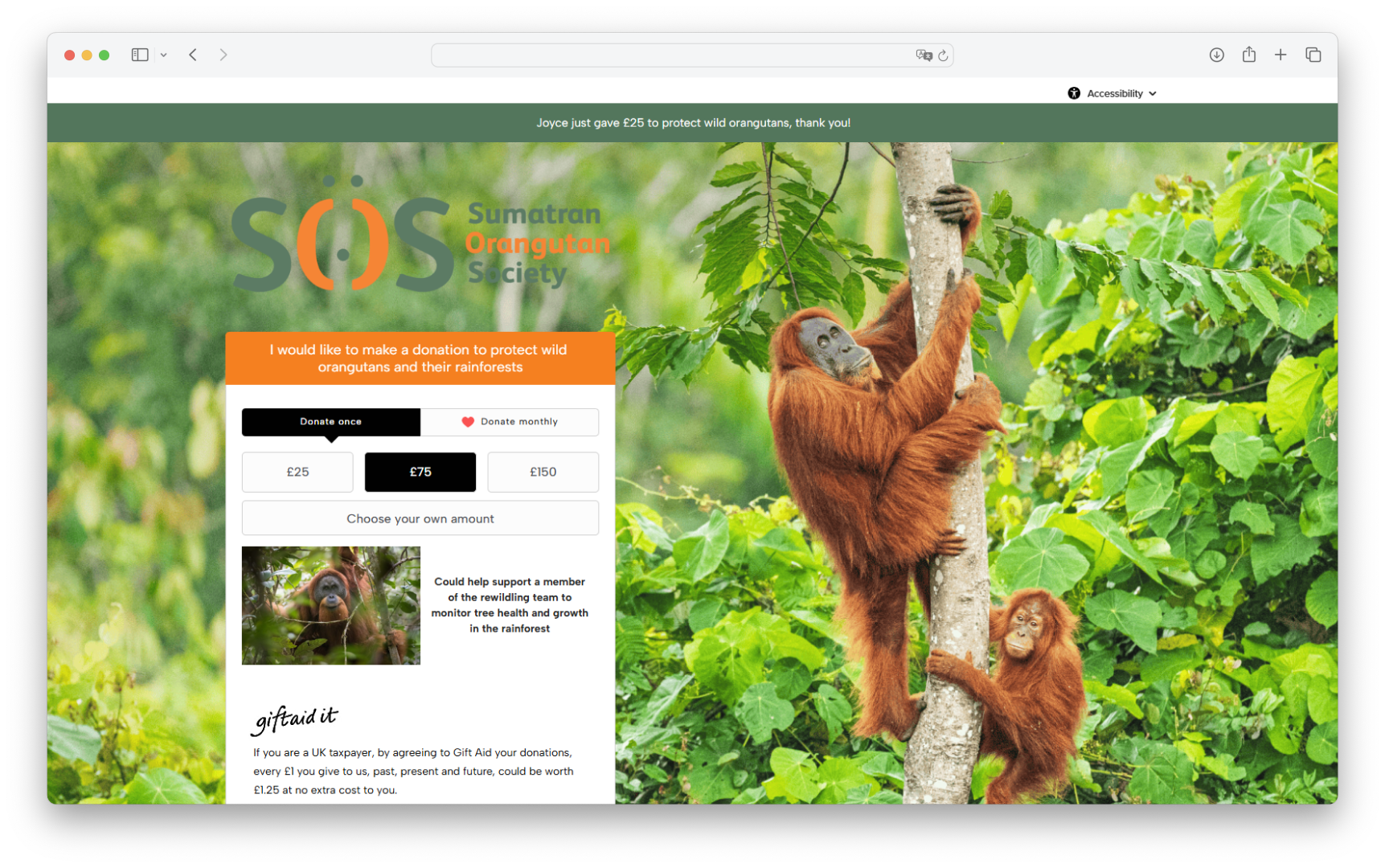
Task: Select the £150 donation amount
Action: (x=543, y=472)
